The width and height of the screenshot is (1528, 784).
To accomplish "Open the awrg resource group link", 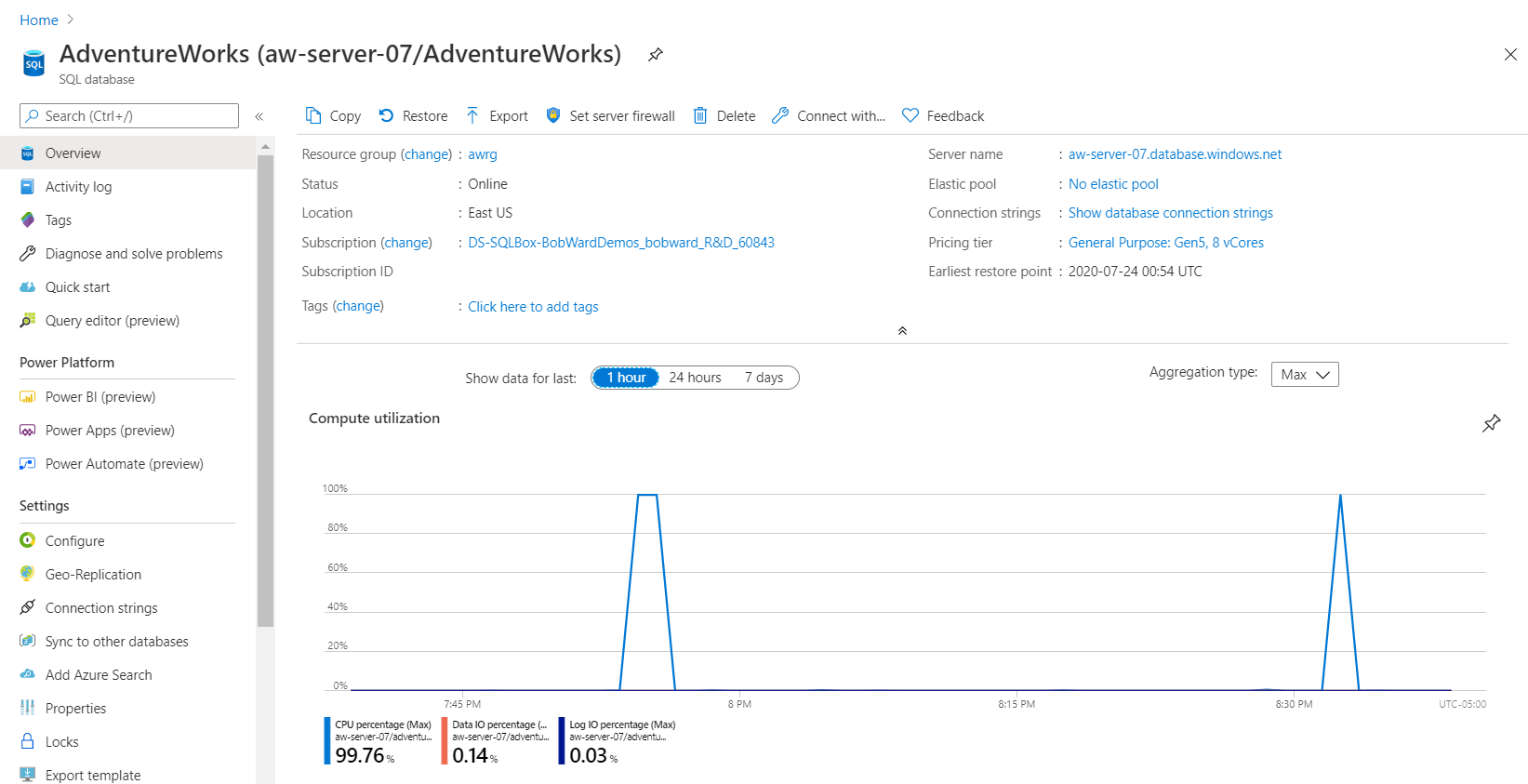I will coord(483,154).
